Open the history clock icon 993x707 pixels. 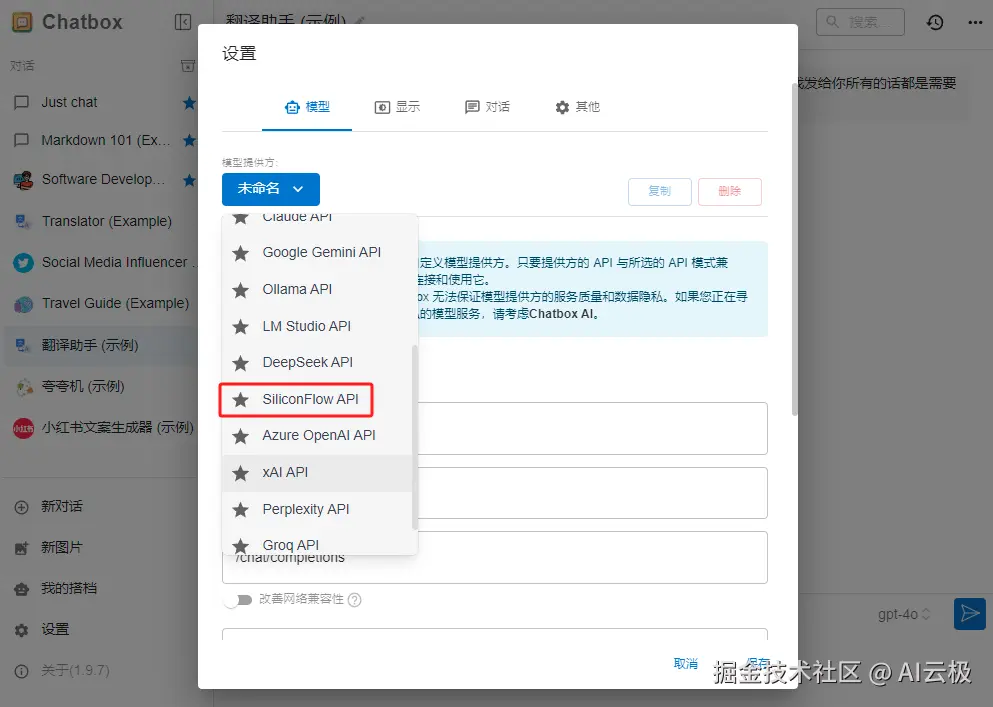click(x=935, y=22)
